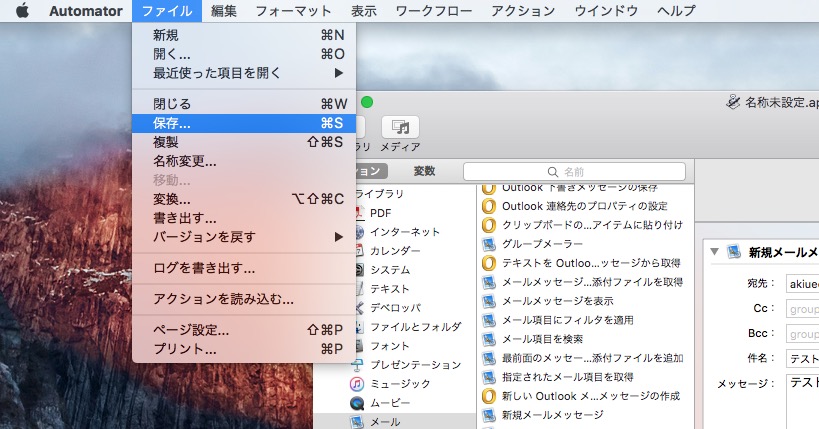
Task: Click クリップボードの...アイテムに貼り付け action icon
Action: tap(488, 225)
